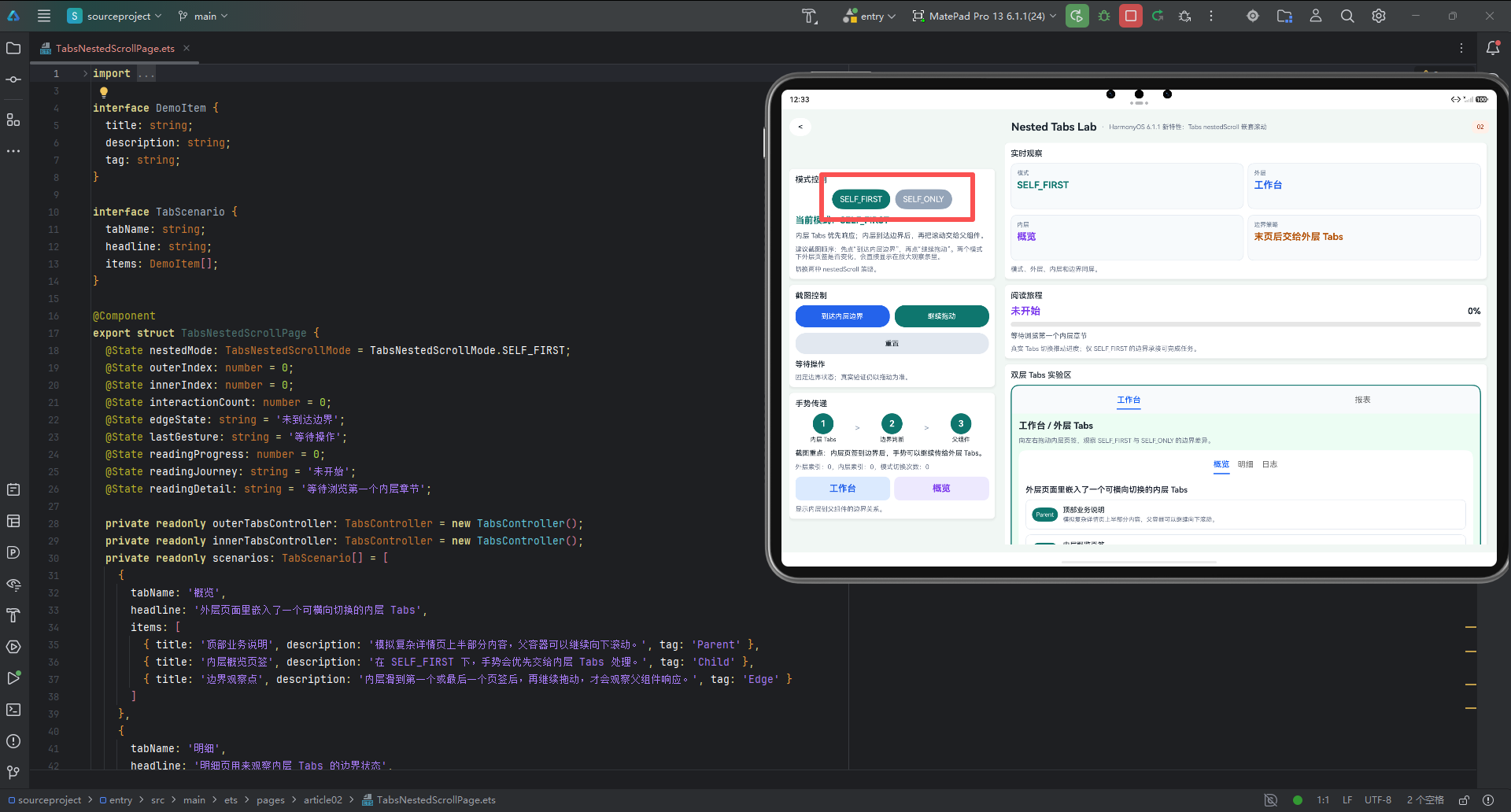Click the green status indicator dot
The image size is (1511, 812).
click(x=1298, y=800)
